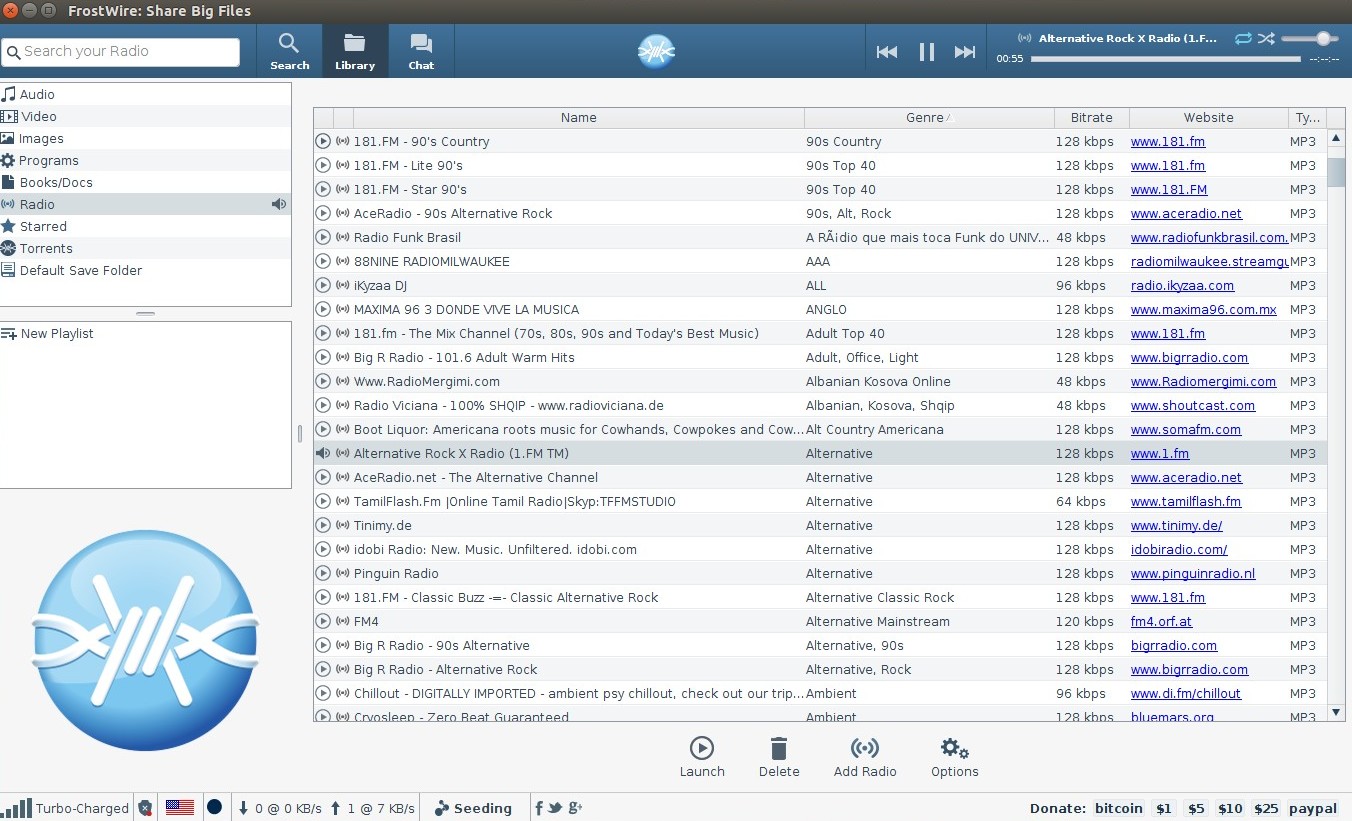Sort by the Bitrate column header

click(x=1091, y=117)
